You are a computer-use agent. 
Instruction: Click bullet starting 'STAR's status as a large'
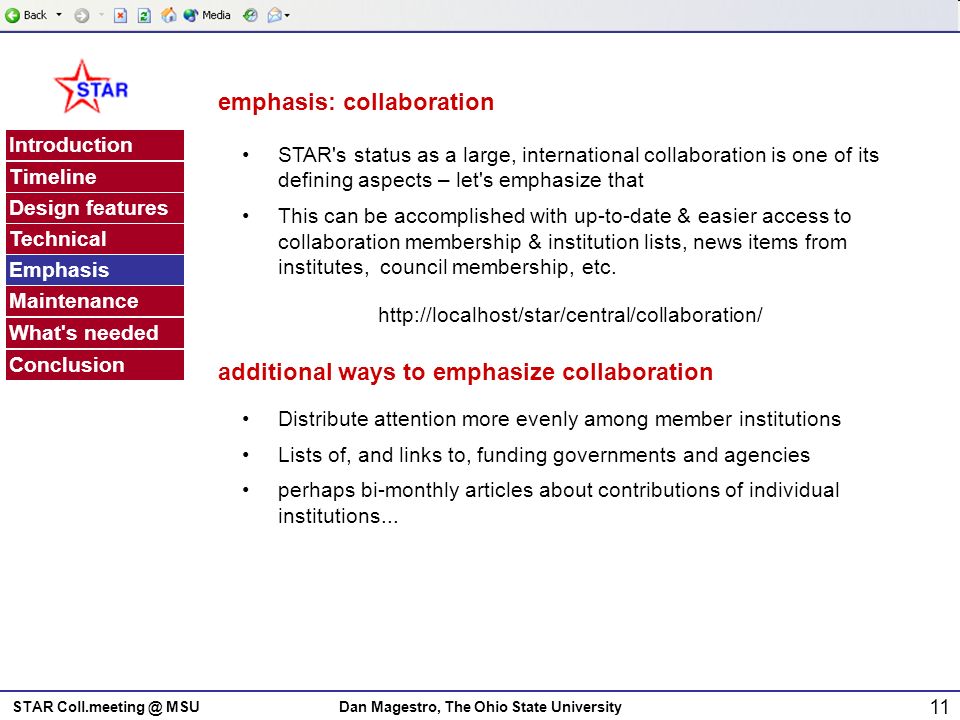[579, 168]
